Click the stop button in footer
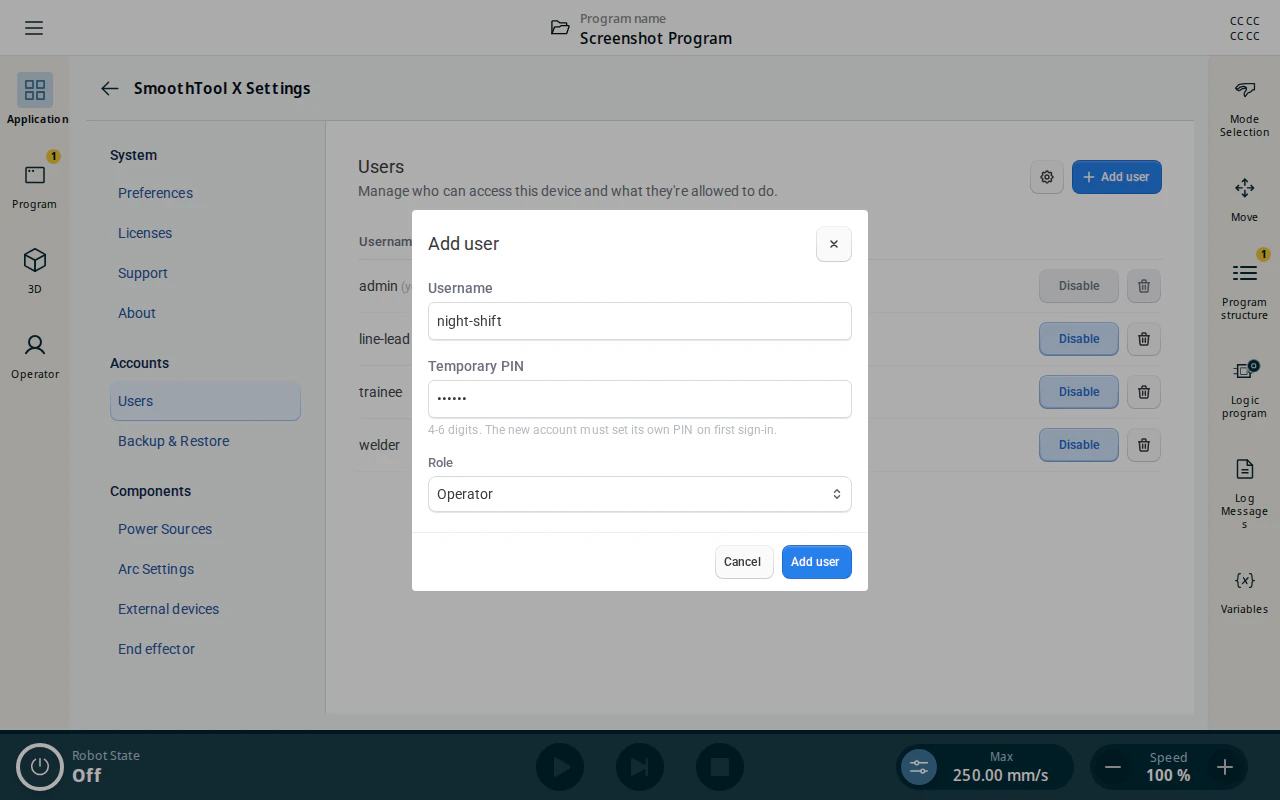 pyautogui.click(x=720, y=767)
